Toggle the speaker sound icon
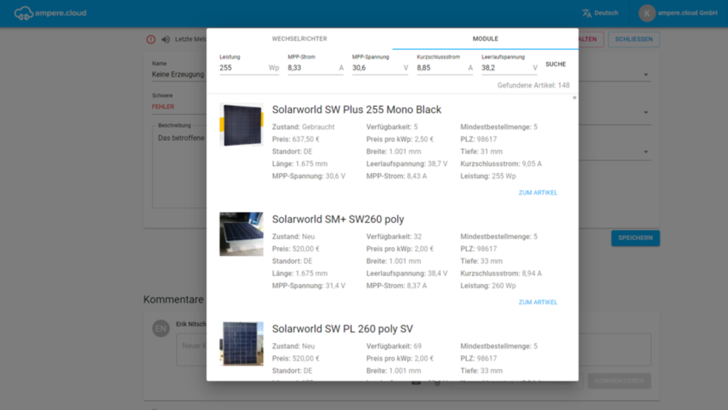Image resolution: width=728 pixels, height=410 pixels. click(166, 39)
